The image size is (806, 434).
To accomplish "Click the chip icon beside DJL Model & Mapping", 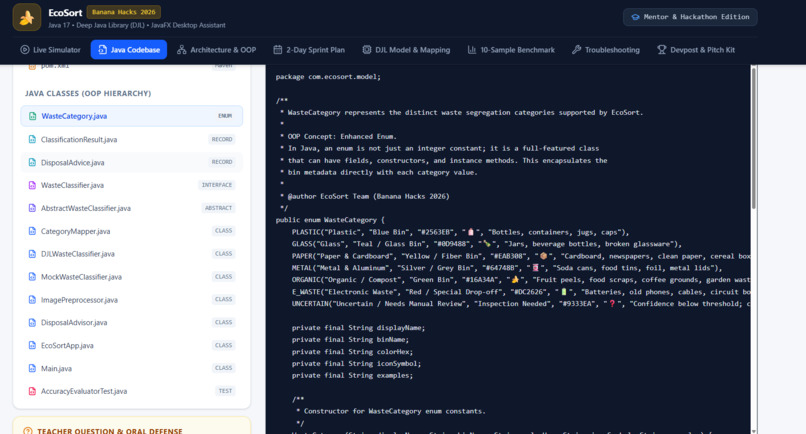I will (367, 50).
